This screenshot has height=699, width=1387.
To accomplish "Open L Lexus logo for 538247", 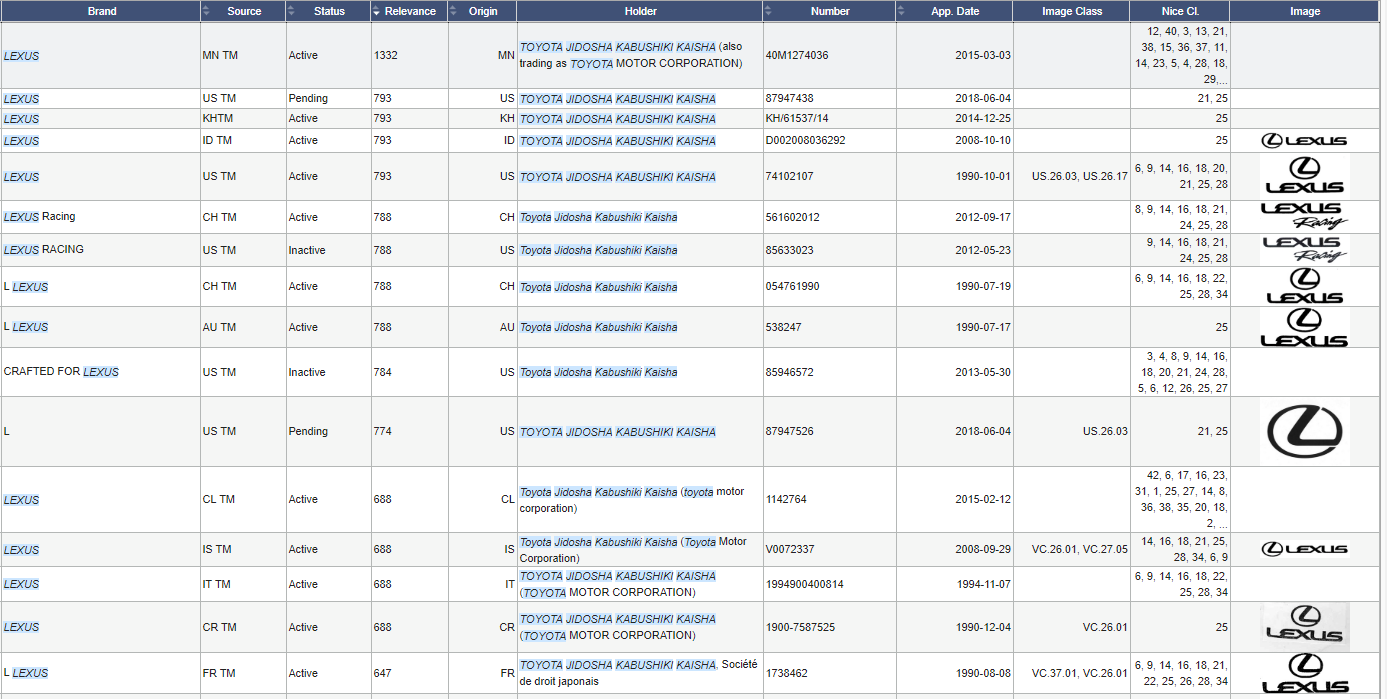I will 1304,327.
